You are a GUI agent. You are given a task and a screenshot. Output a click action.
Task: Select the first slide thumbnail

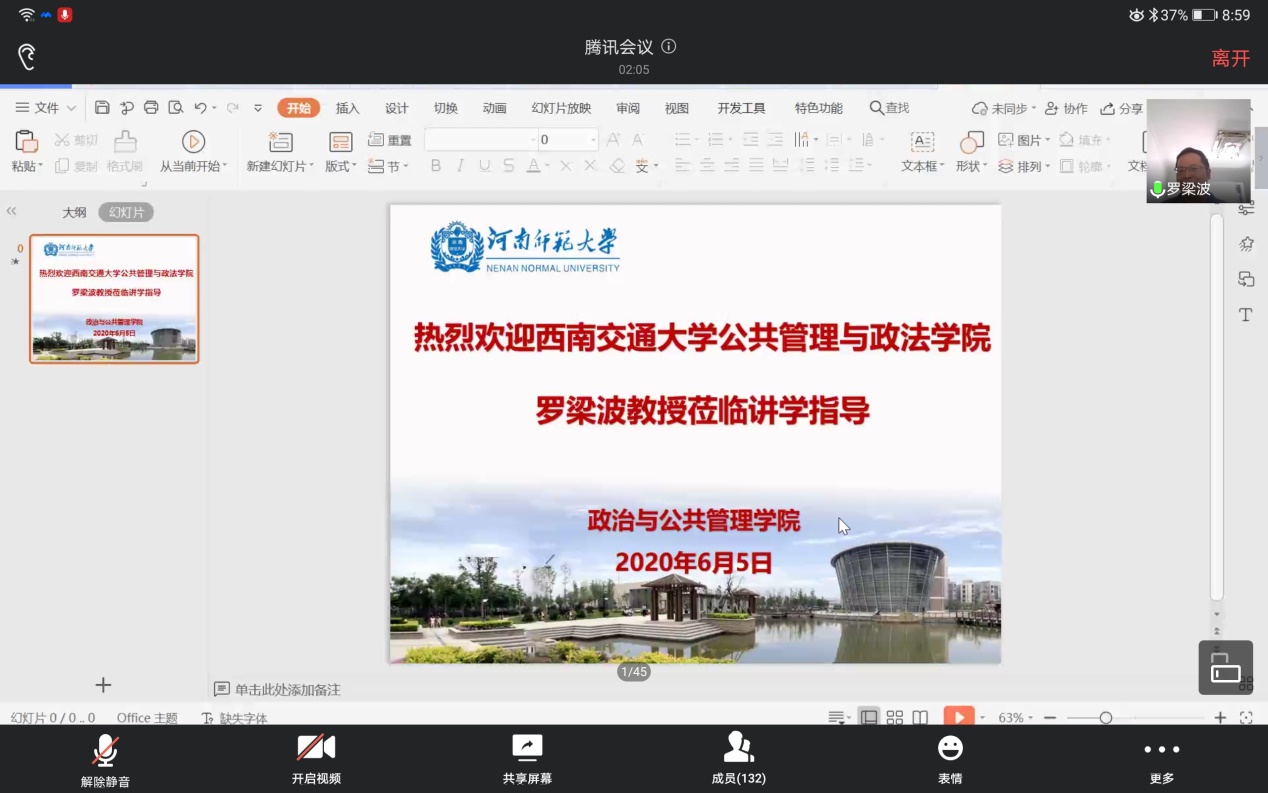pos(114,299)
